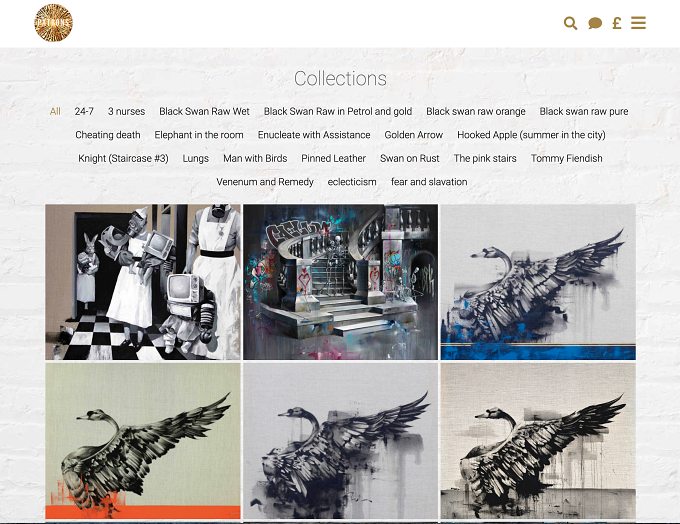The height and width of the screenshot is (524, 680).
Task: Select the Tommy Fiendish filter
Action: (x=566, y=158)
